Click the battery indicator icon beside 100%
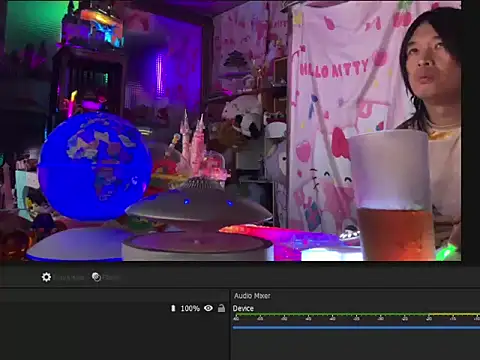 point(173,308)
